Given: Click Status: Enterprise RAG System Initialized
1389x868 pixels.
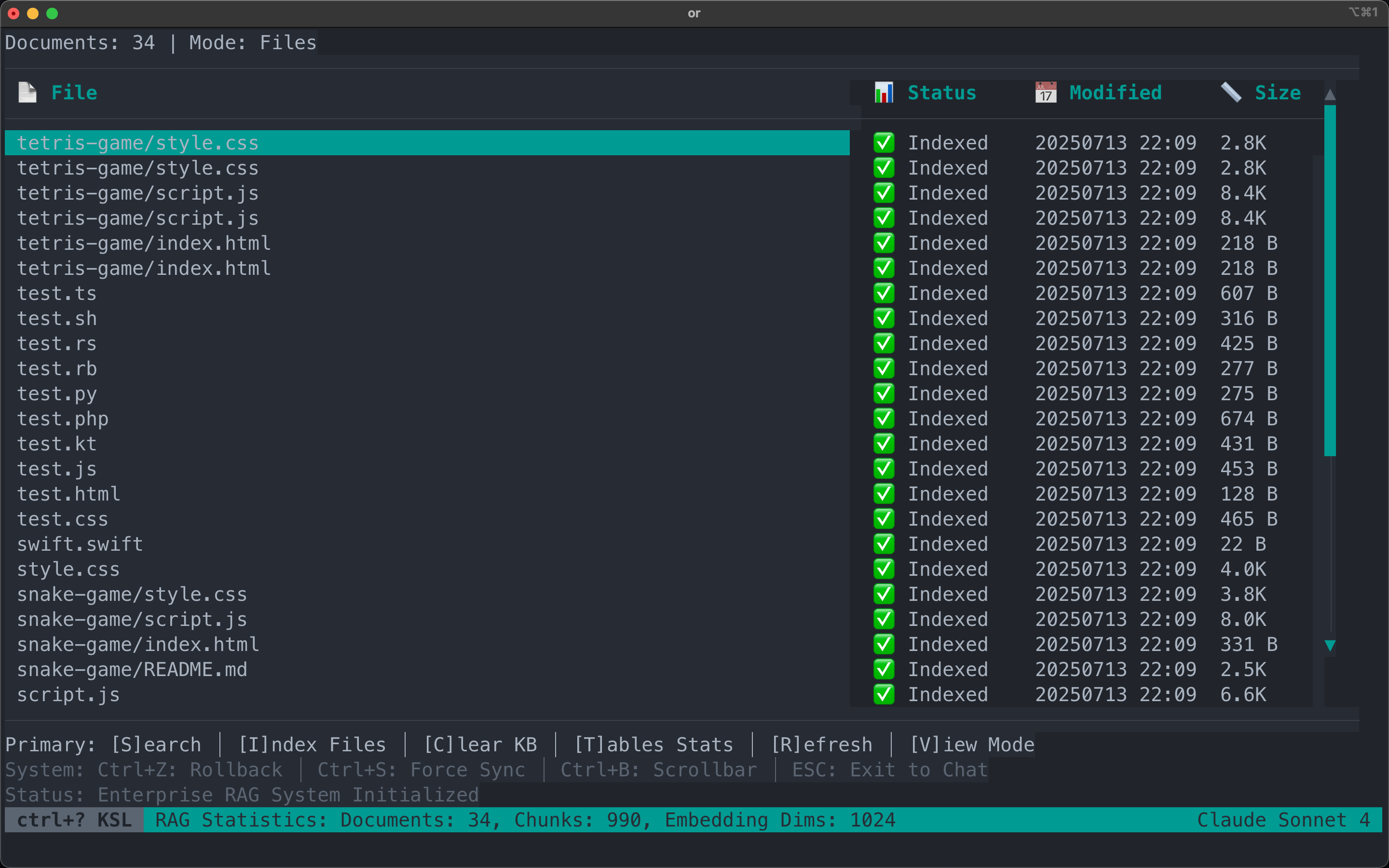Looking at the screenshot, I should click(x=242, y=795).
